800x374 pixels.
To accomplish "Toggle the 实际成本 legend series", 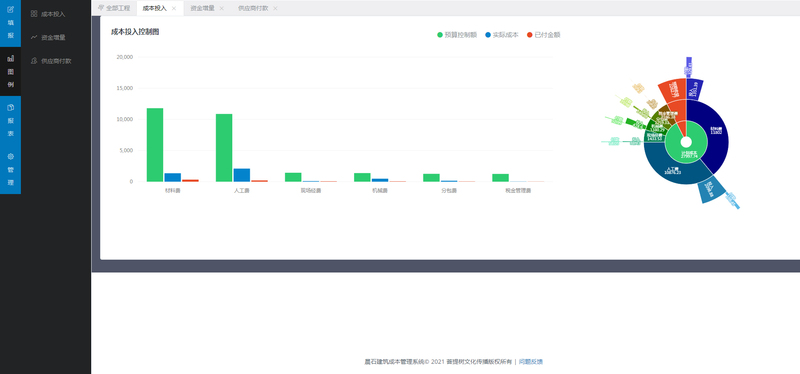I will pyautogui.click(x=502, y=35).
